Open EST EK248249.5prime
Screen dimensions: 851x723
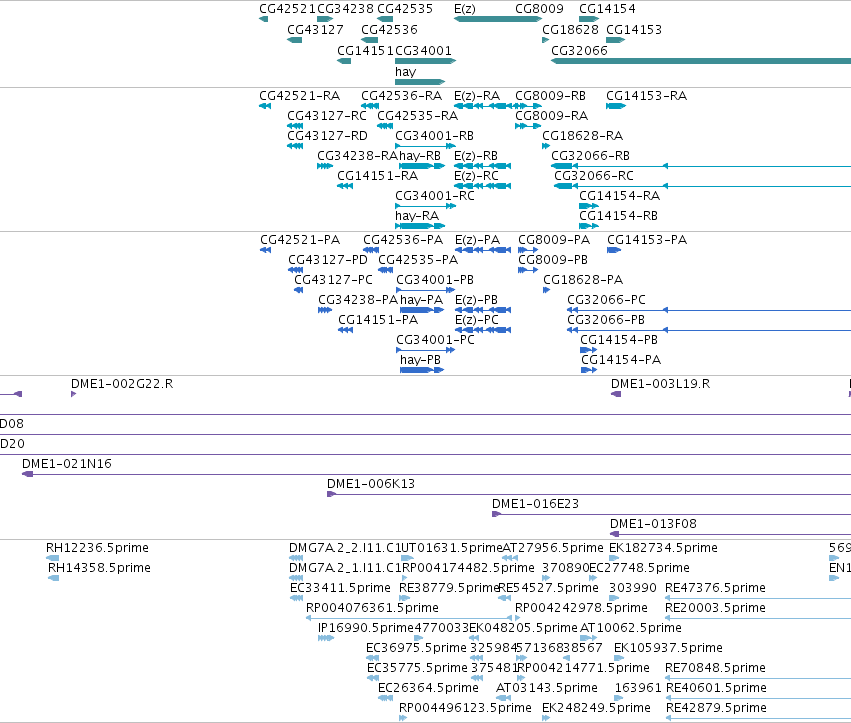596,708
